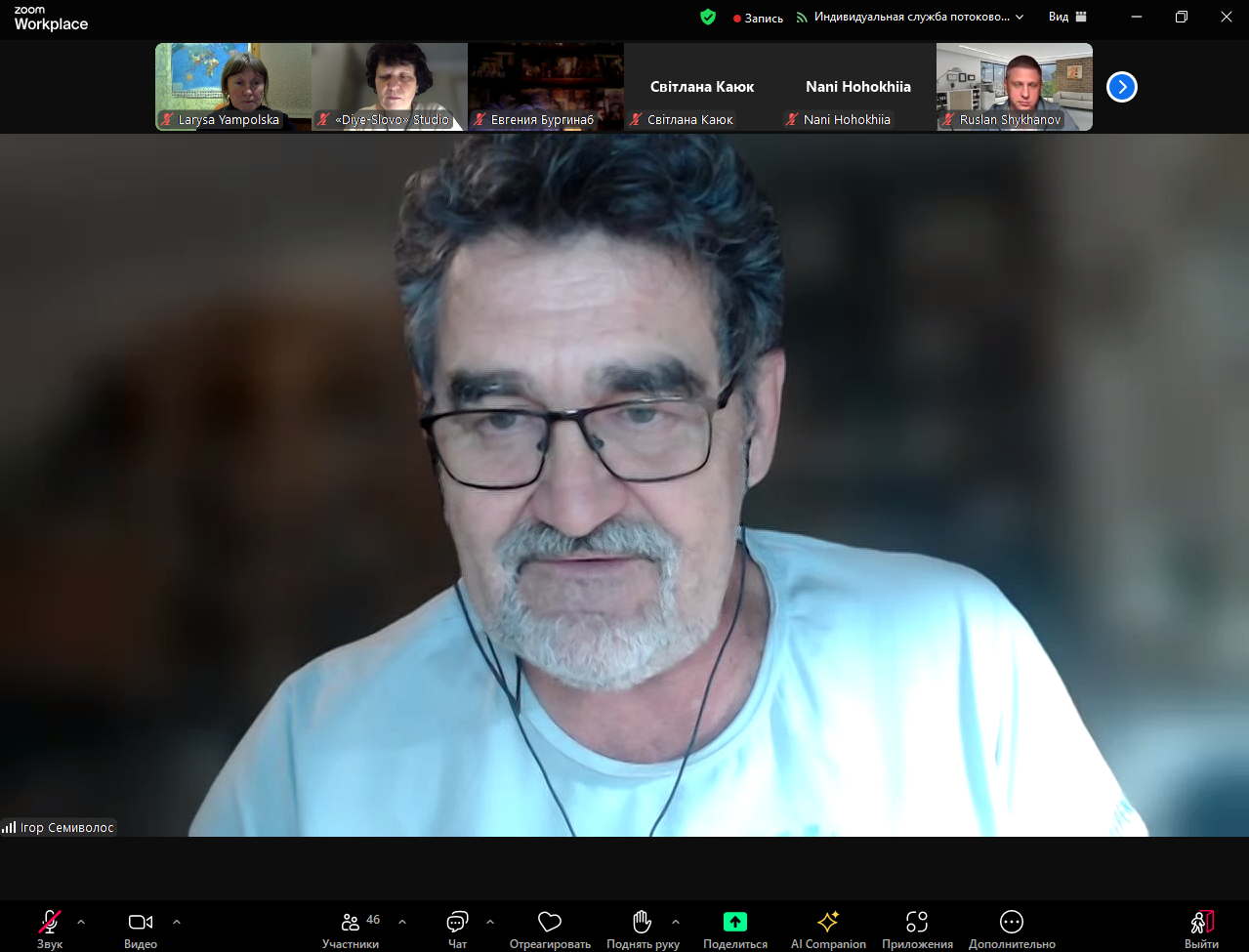Viewport: 1249px width, 952px height.
Task: Open AI Companion sparkle icon
Action: point(828,929)
